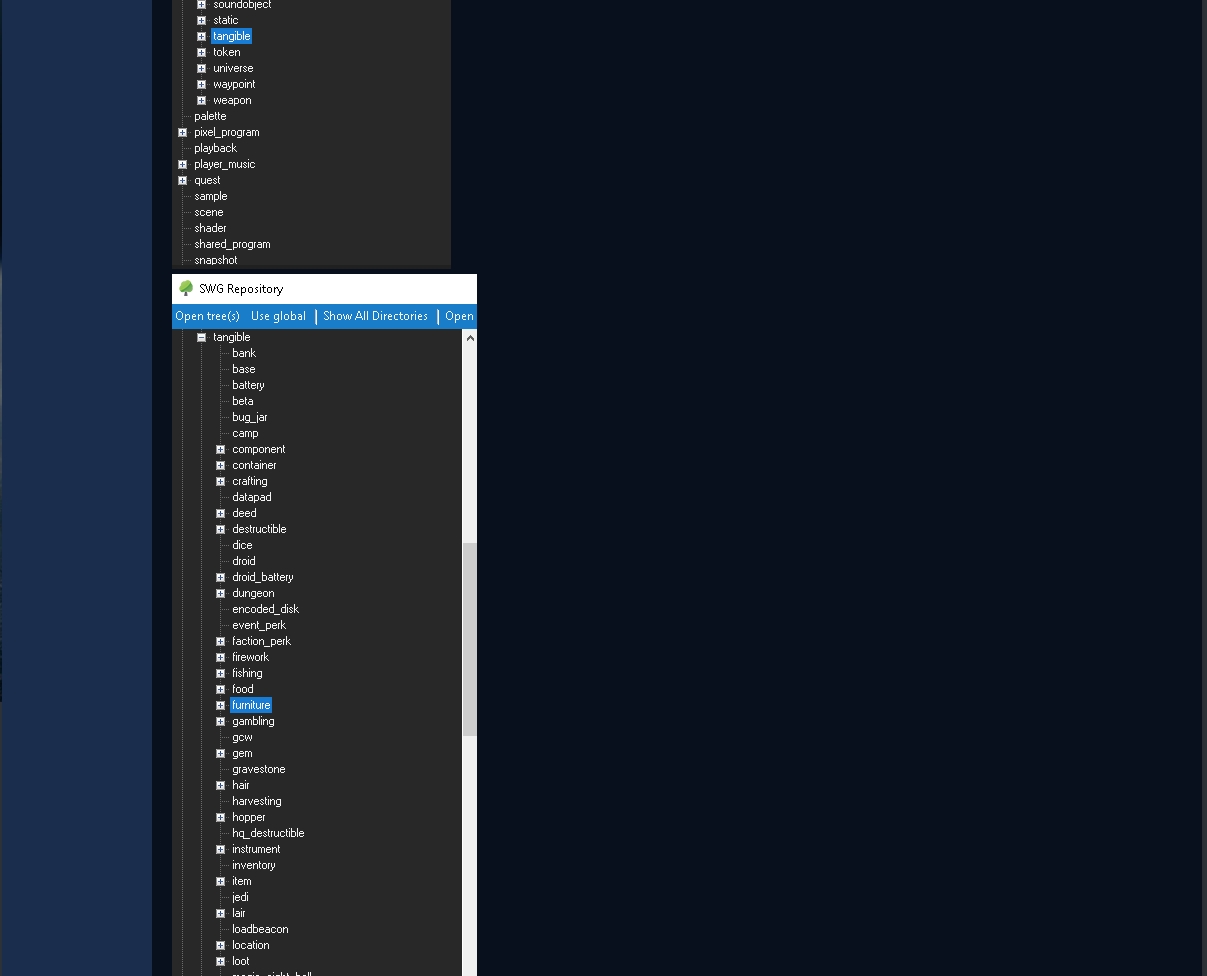Expand the quest node in upper tree

pyautogui.click(x=182, y=180)
